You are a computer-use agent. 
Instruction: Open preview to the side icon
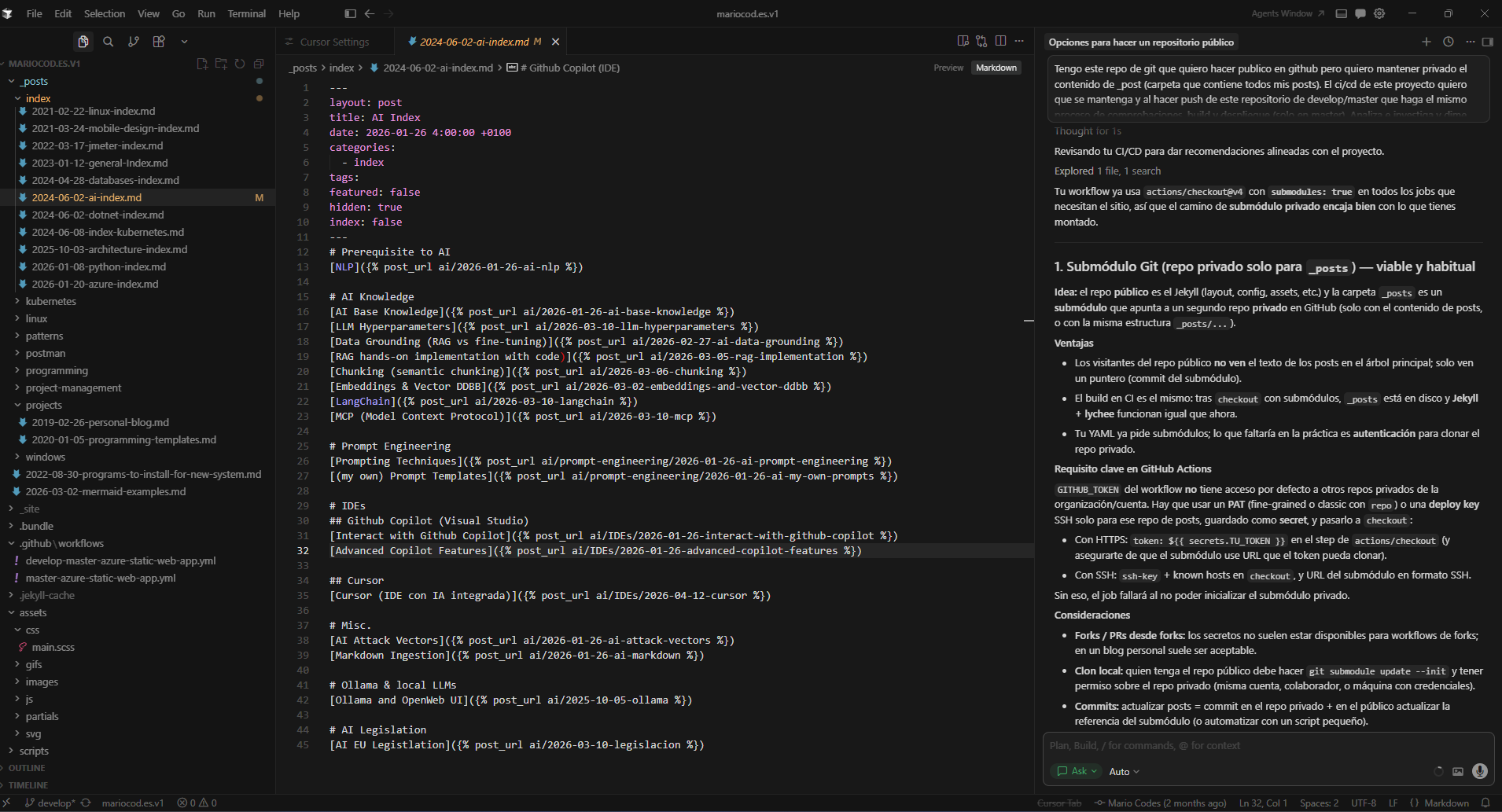point(963,41)
